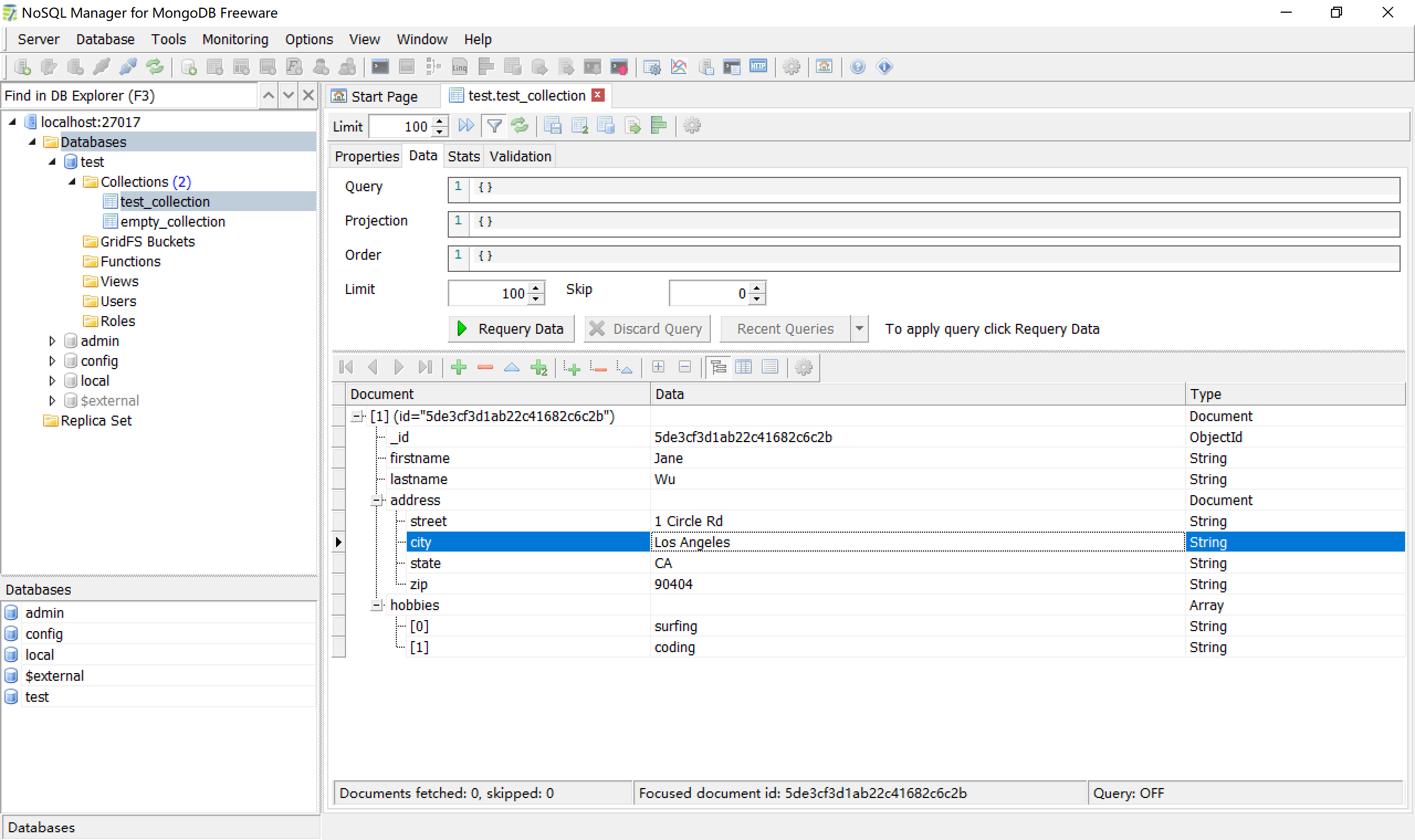Click the green add document plus icon
The width and height of the screenshot is (1415, 840).
(x=458, y=368)
